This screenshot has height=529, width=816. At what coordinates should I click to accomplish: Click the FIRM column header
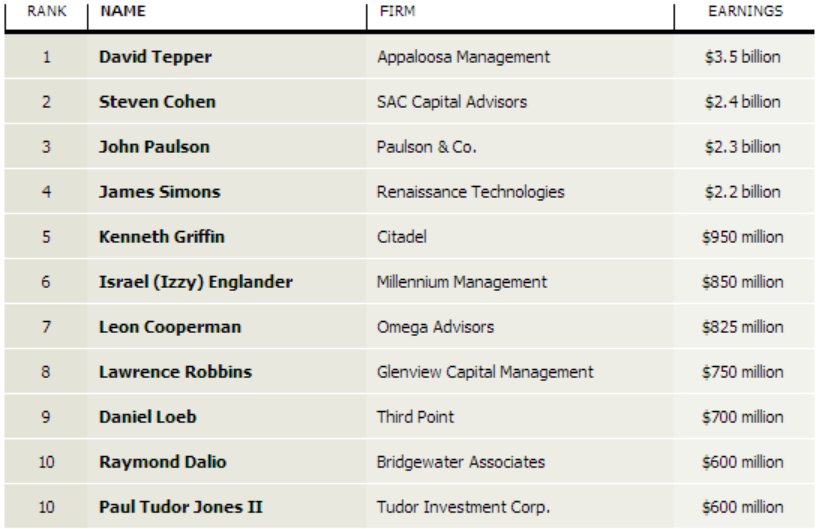(x=398, y=11)
